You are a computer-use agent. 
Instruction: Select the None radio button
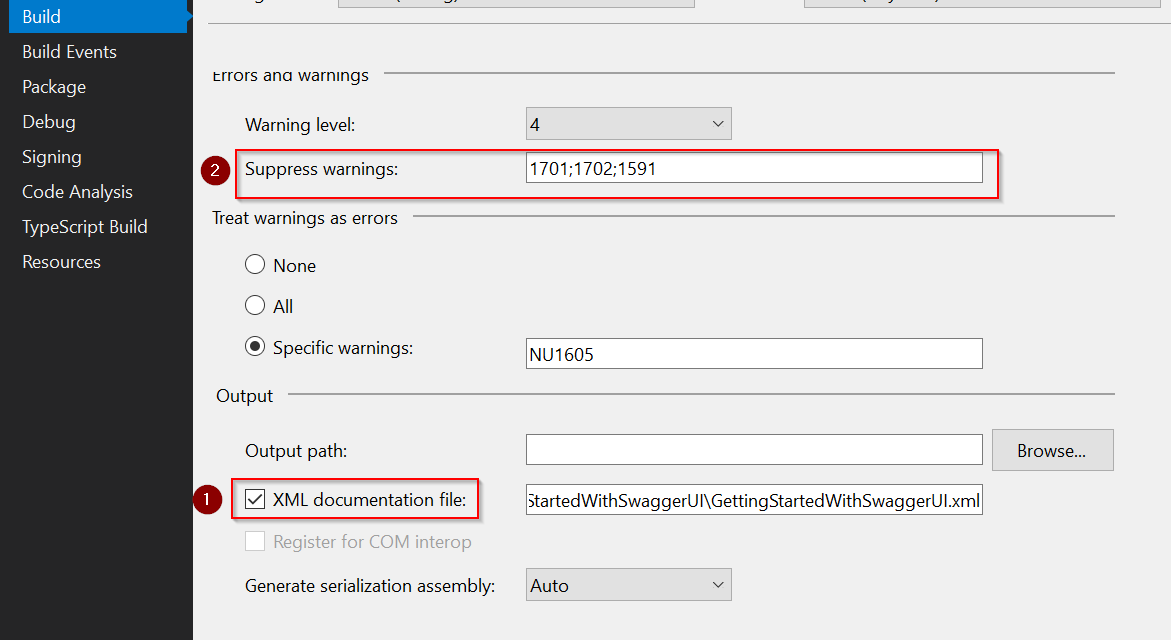[x=256, y=266]
